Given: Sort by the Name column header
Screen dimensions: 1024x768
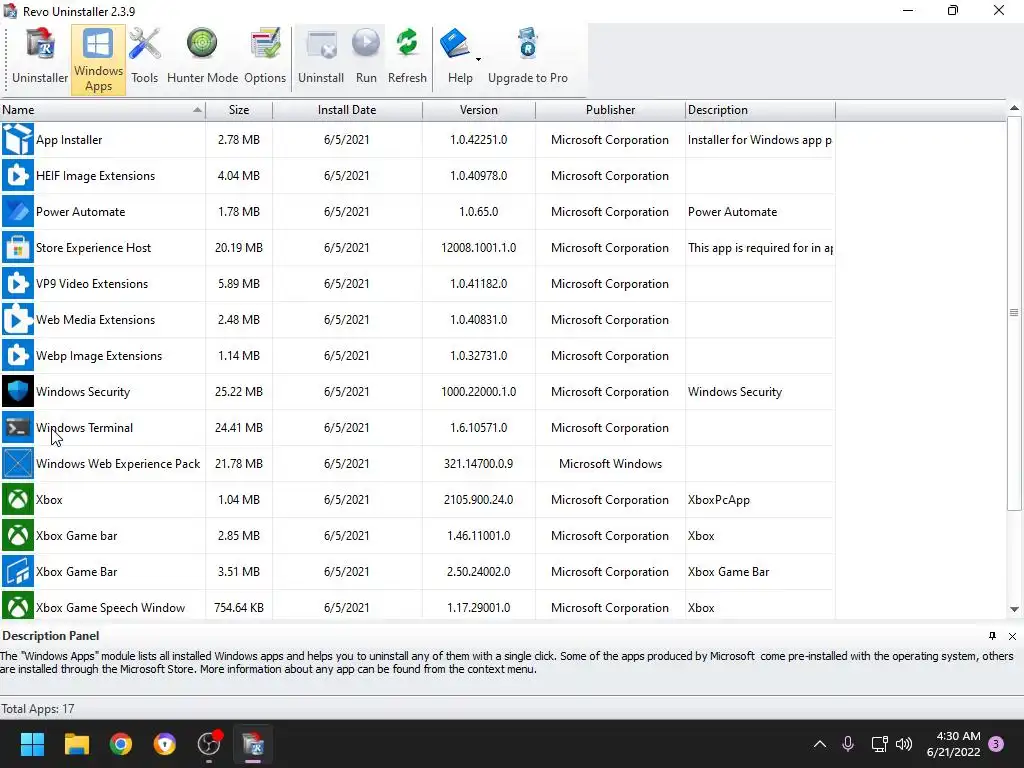Looking at the screenshot, I should point(103,110).
